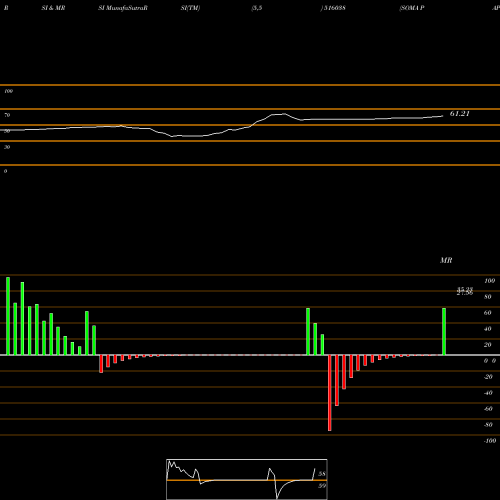Open the mini RSI overview thumbnail chart
The image size is (500, 500).
pyautogui.click(x=247, y=479)
